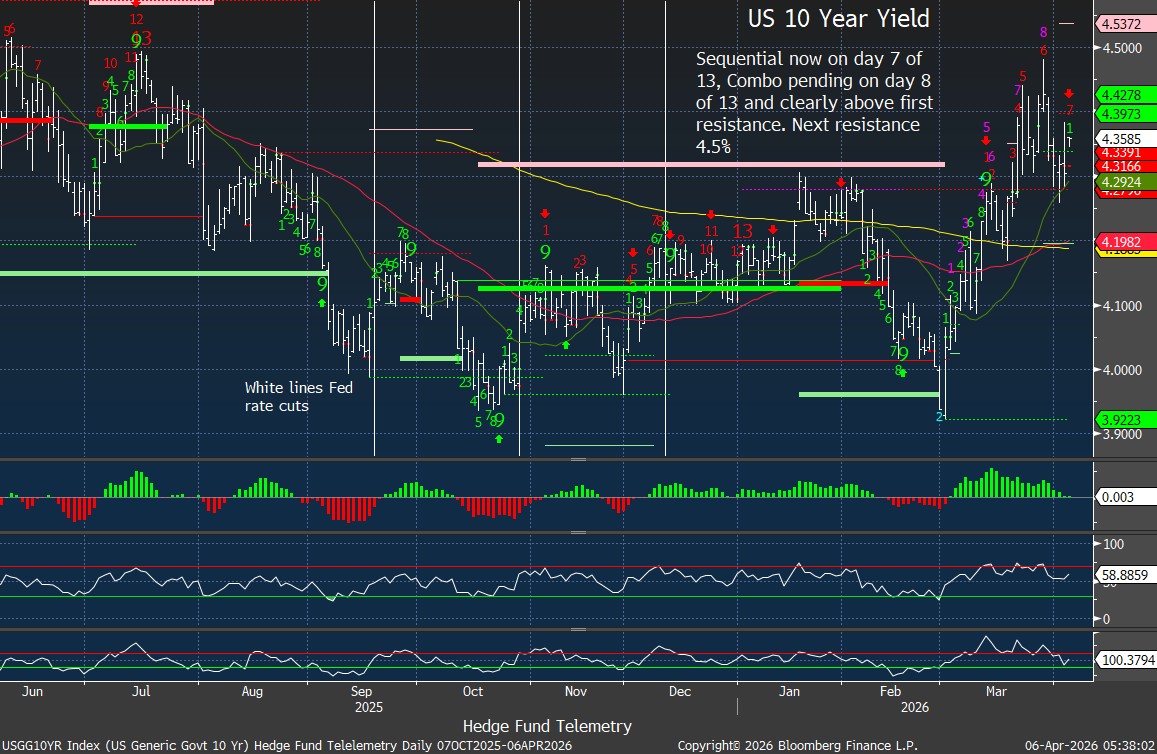Image resolution: width=1157 pixels, height=754 pixels.
Task: Grab divider handle between price chart and histogram
Action: pyautogui.click(x=578, y=459)
